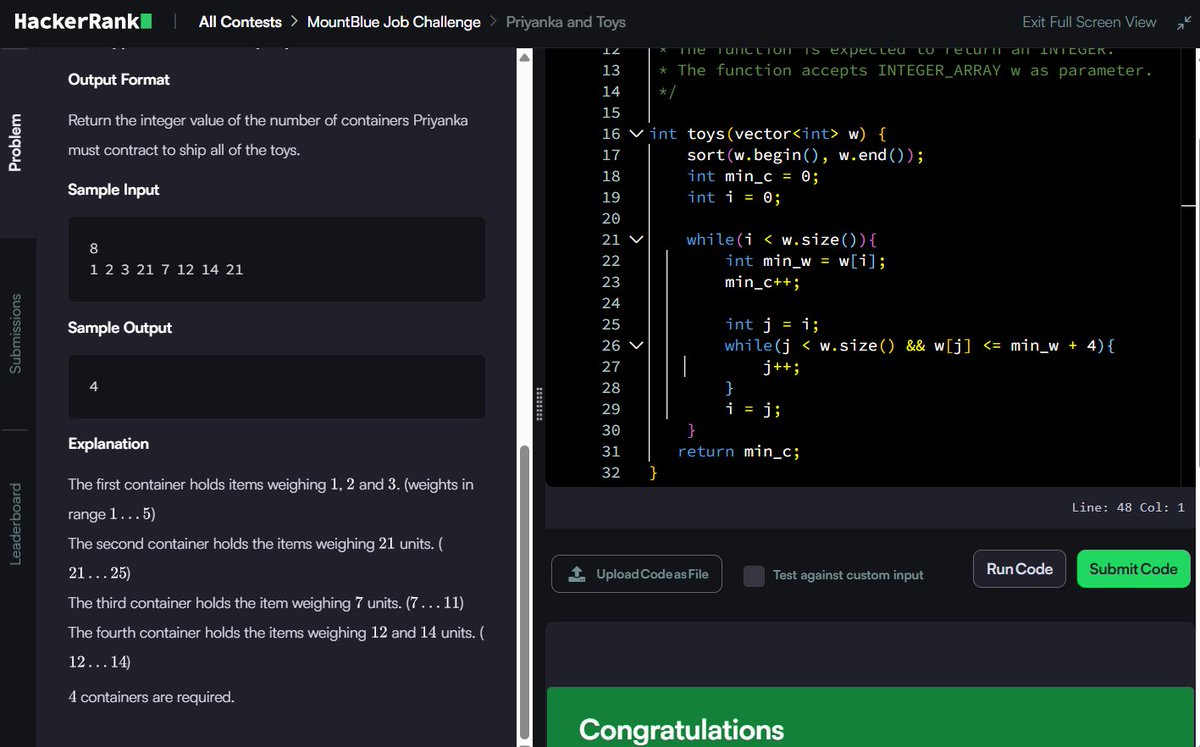
Task: Click code line 'i = j;'
Action: [753, 409]
